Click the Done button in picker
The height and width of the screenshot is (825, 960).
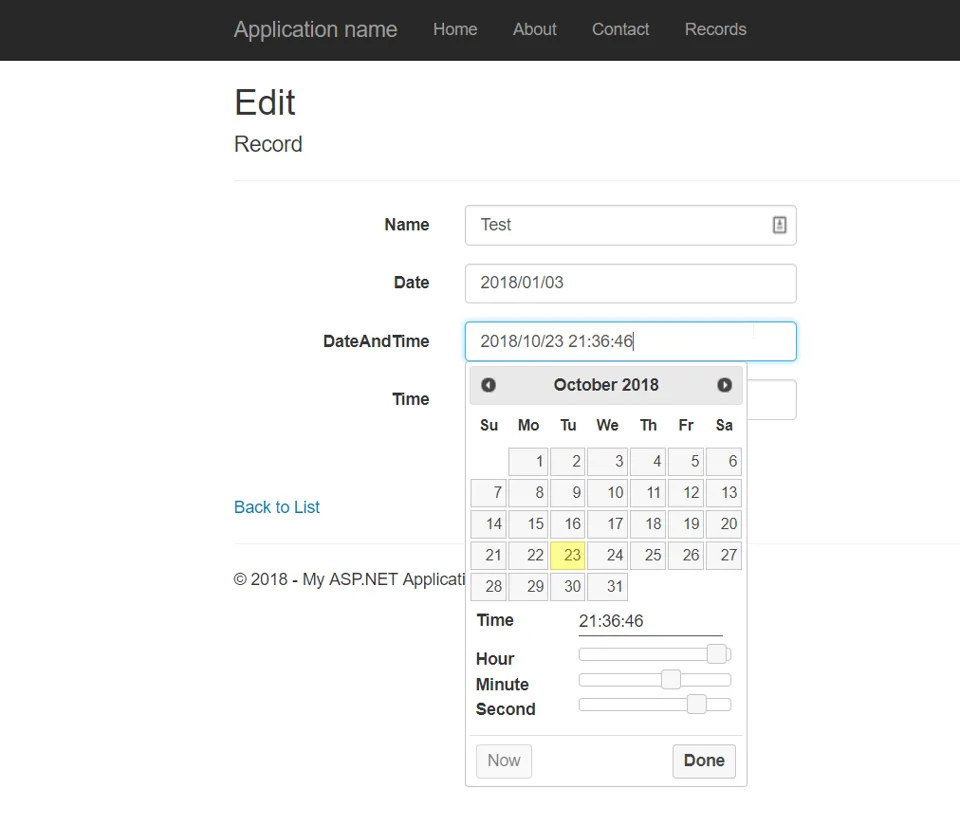pyautogui.click(x=704, y=761)
